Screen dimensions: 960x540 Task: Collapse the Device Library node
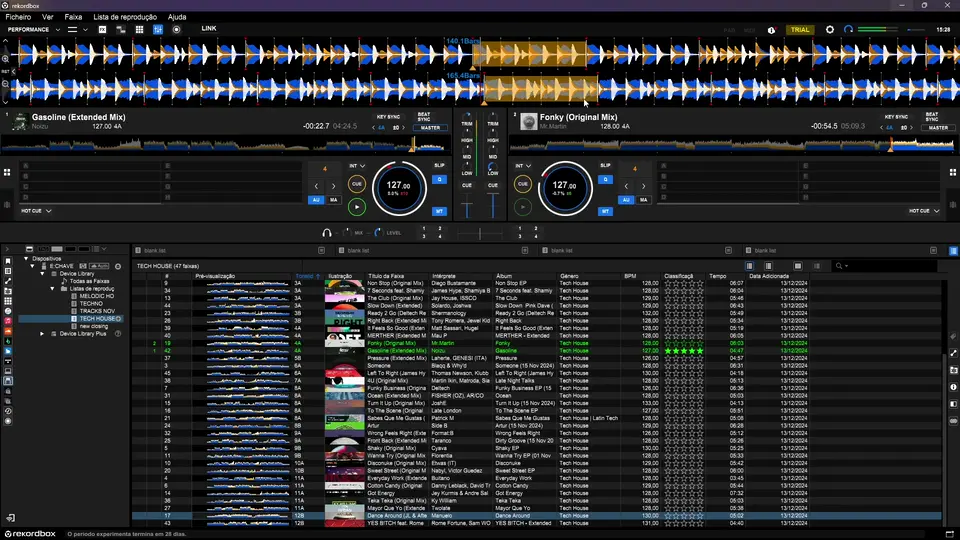43,274
